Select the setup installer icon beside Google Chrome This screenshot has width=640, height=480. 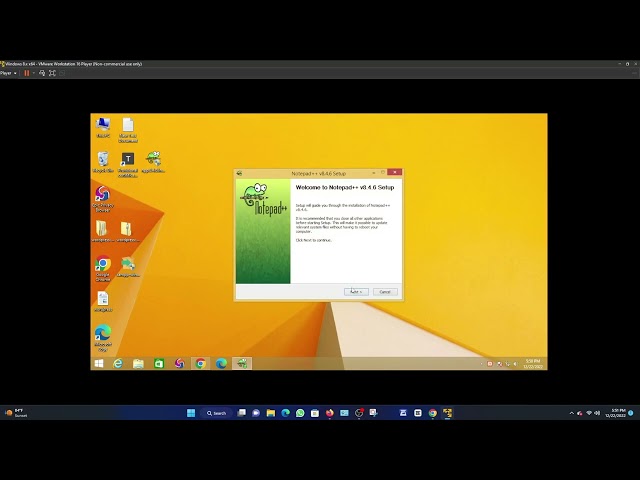click(128, 267)
